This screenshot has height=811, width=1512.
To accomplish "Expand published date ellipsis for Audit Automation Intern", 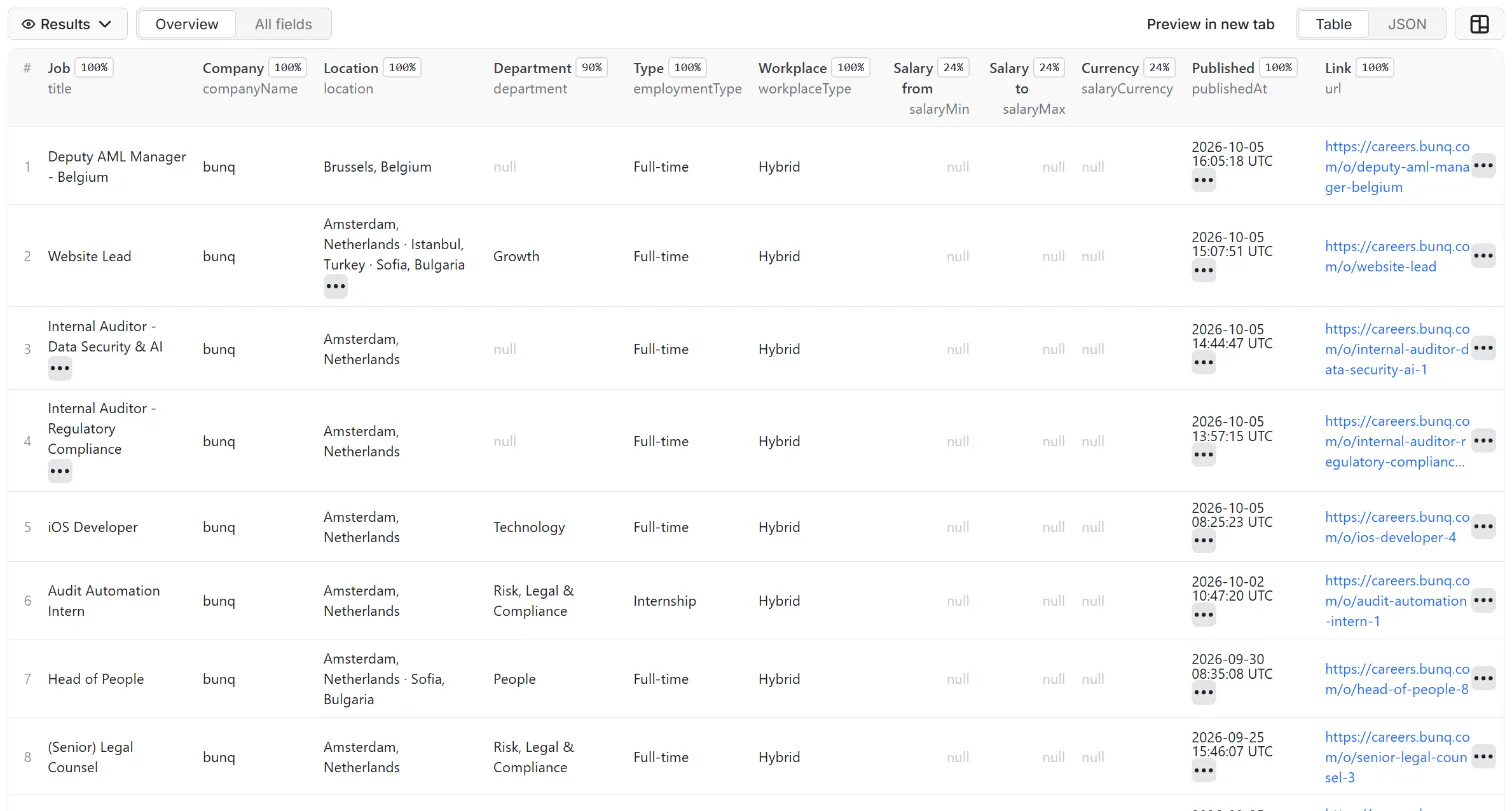I will (x=1204, y=615).
